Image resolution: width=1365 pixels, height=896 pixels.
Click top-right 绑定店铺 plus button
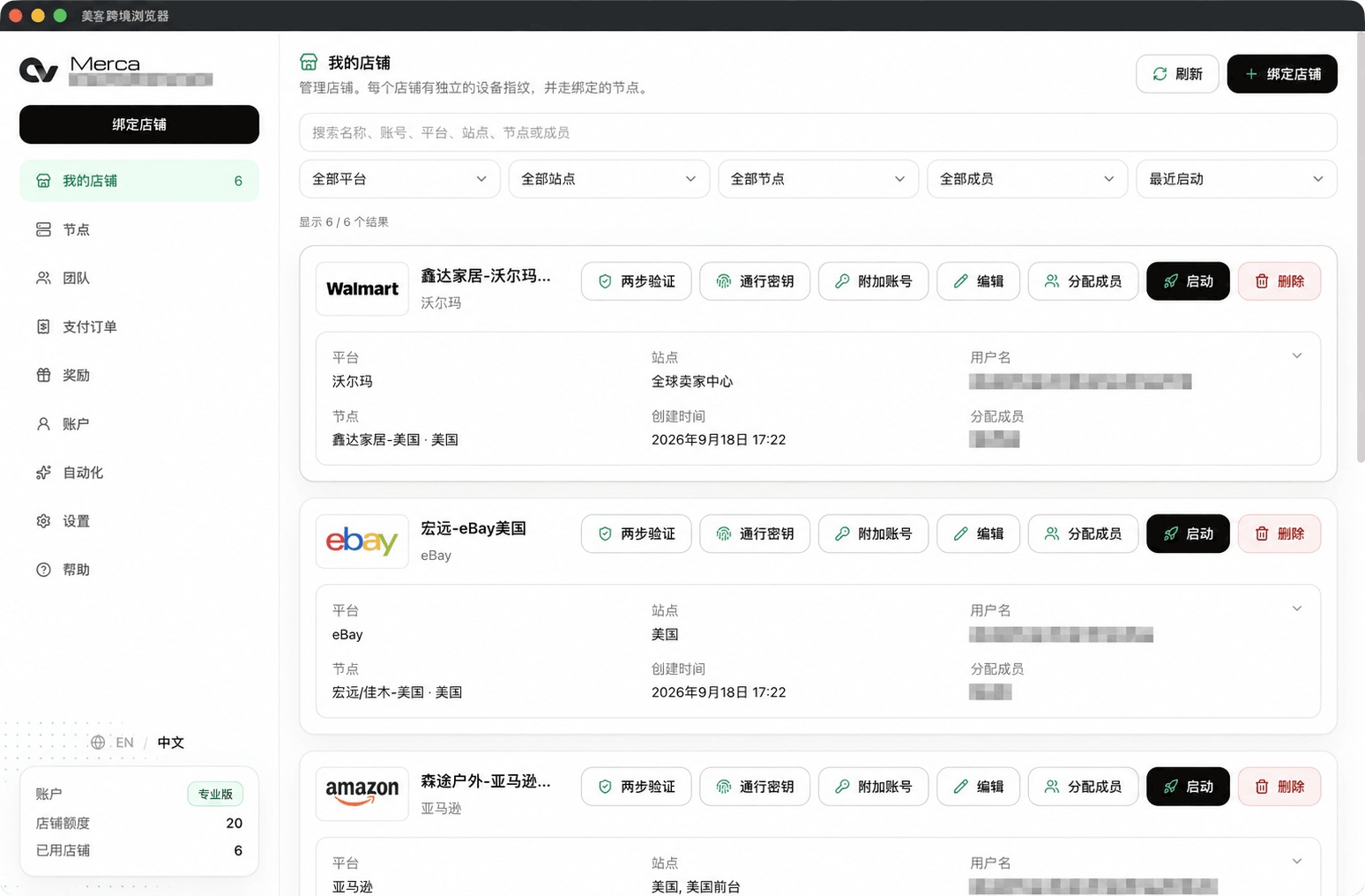[1282, 74]
